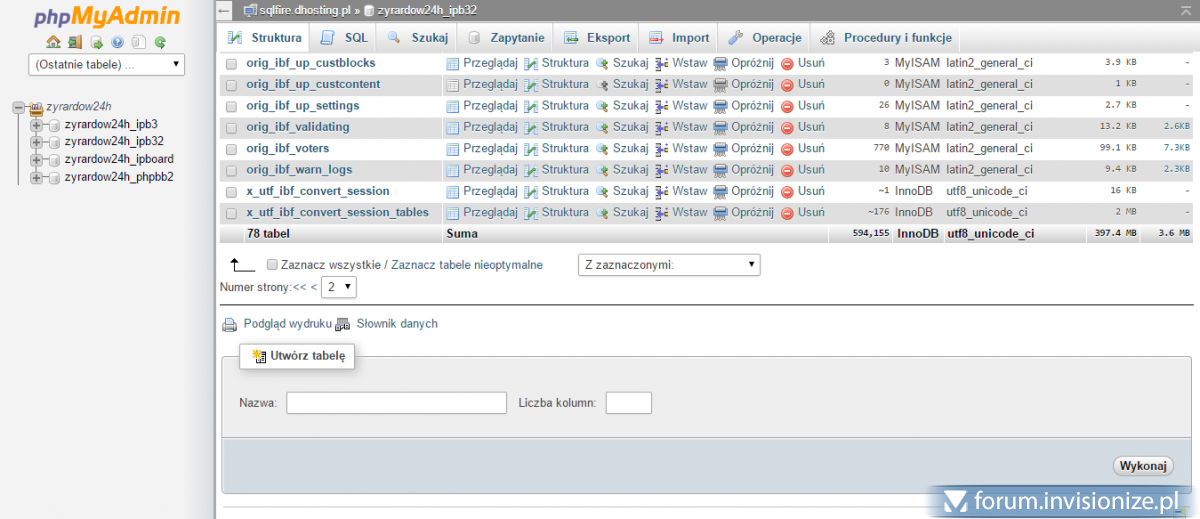The image size is (1200, 519).
Task: Open the Operacje tab
Action: (765, 38)
